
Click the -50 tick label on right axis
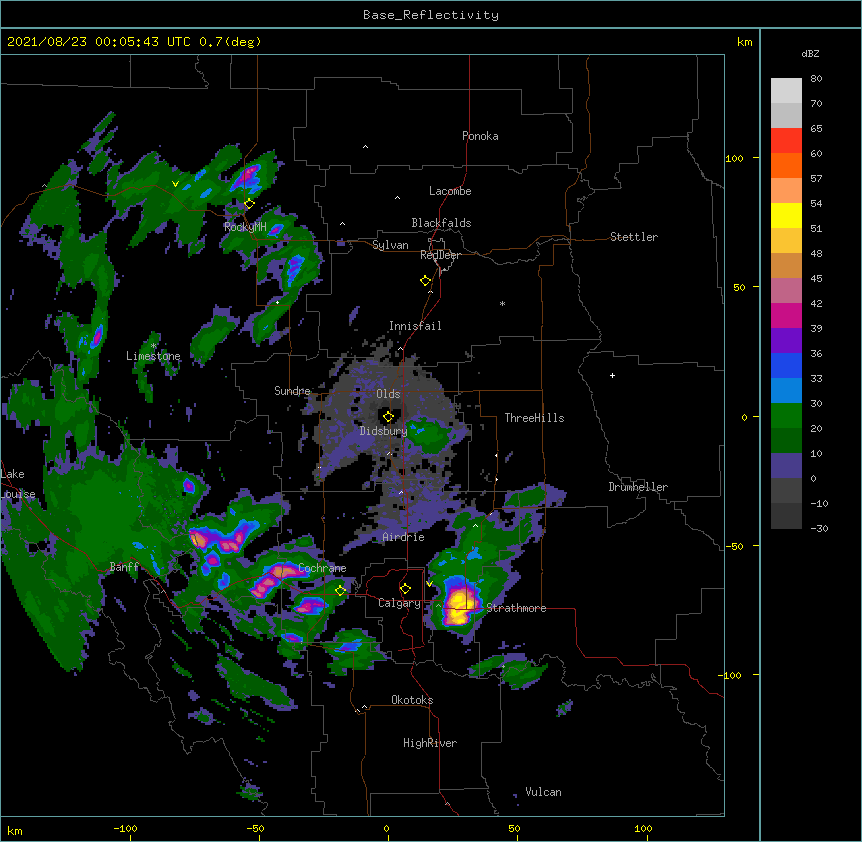point(734,546)
